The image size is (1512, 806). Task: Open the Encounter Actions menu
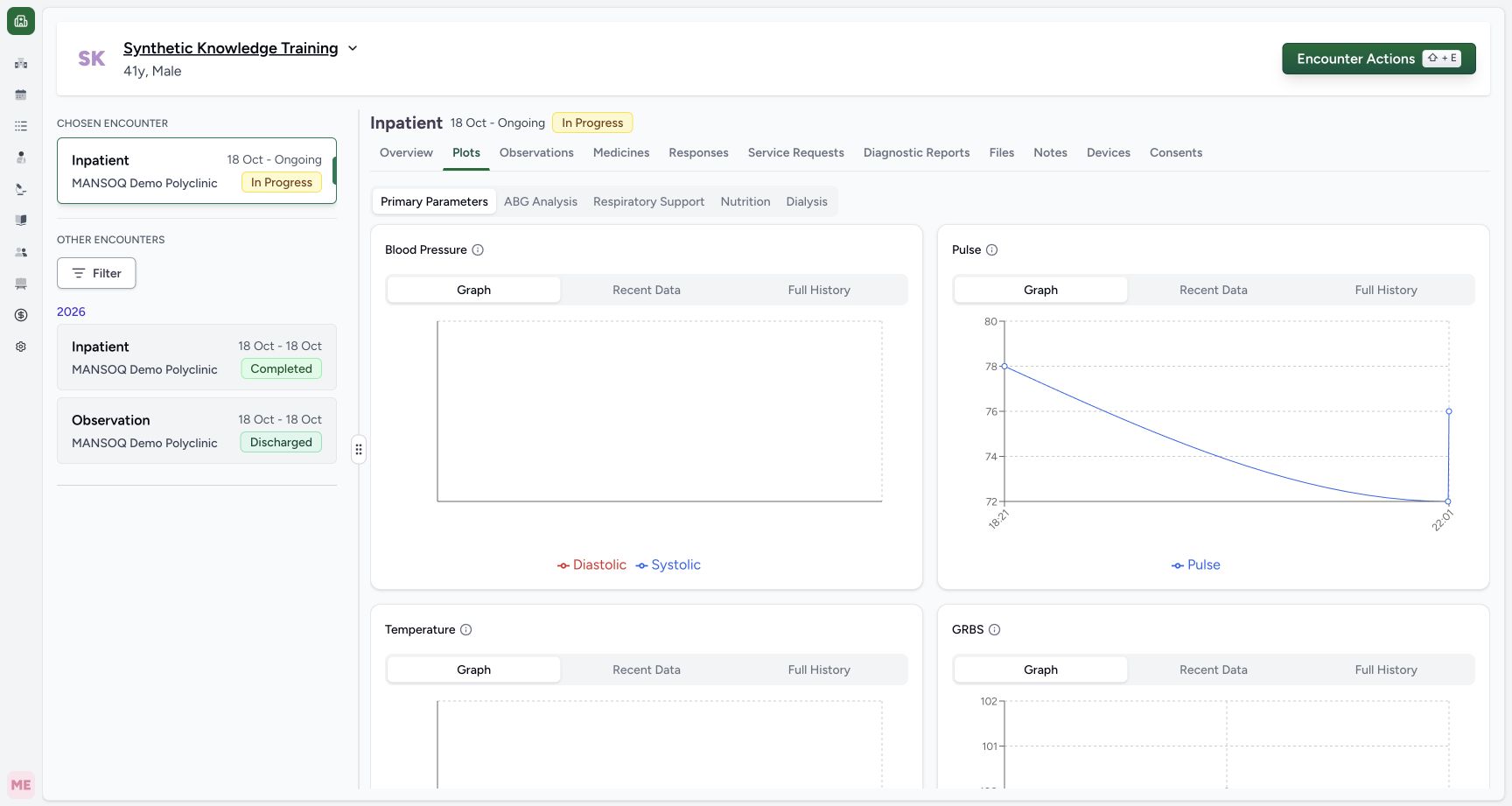tap(1378, 59)
